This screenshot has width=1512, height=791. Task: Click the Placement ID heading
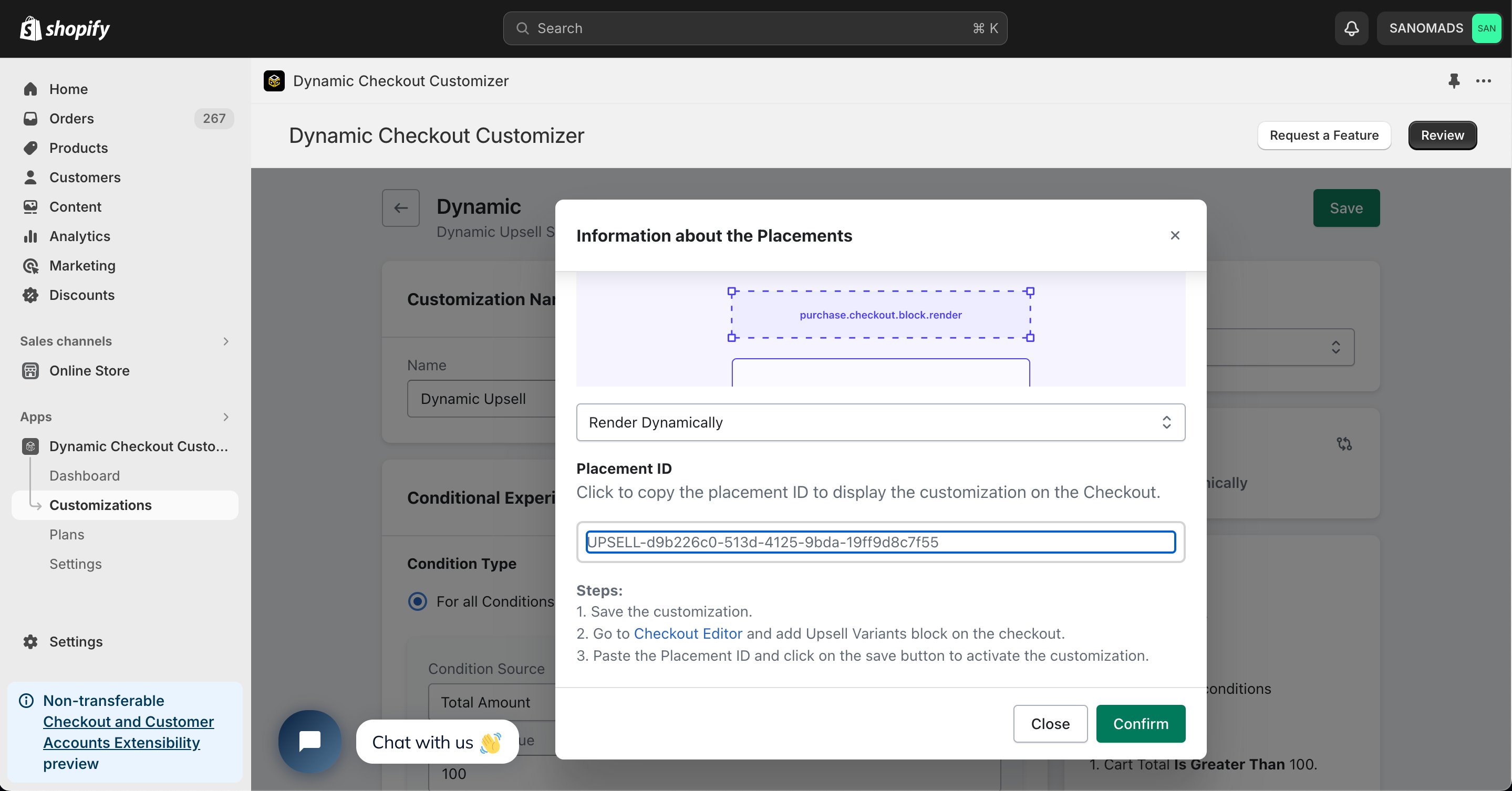pos(624,469)
